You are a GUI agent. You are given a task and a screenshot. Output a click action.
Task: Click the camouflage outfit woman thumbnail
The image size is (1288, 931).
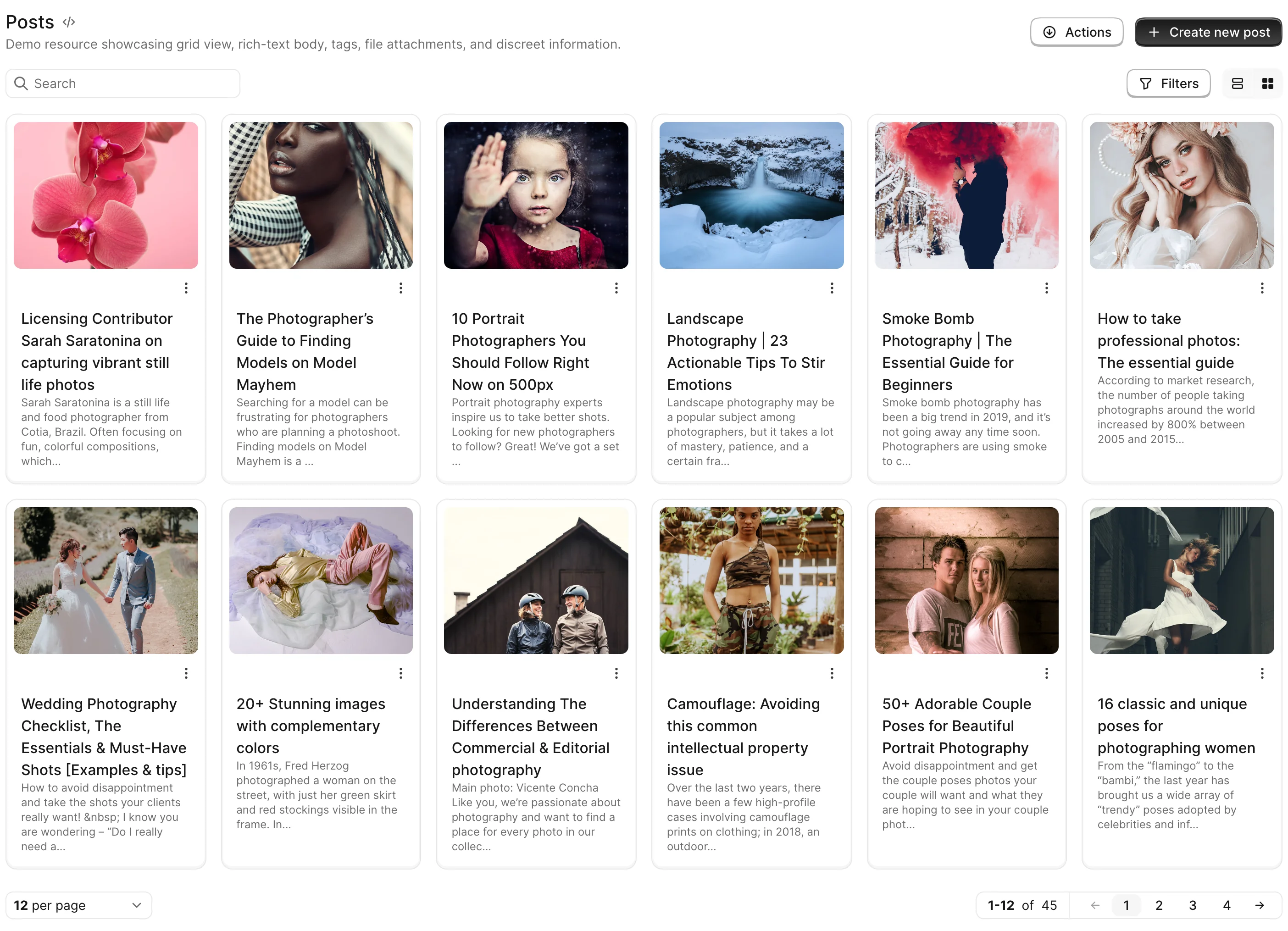click(751, 580)
